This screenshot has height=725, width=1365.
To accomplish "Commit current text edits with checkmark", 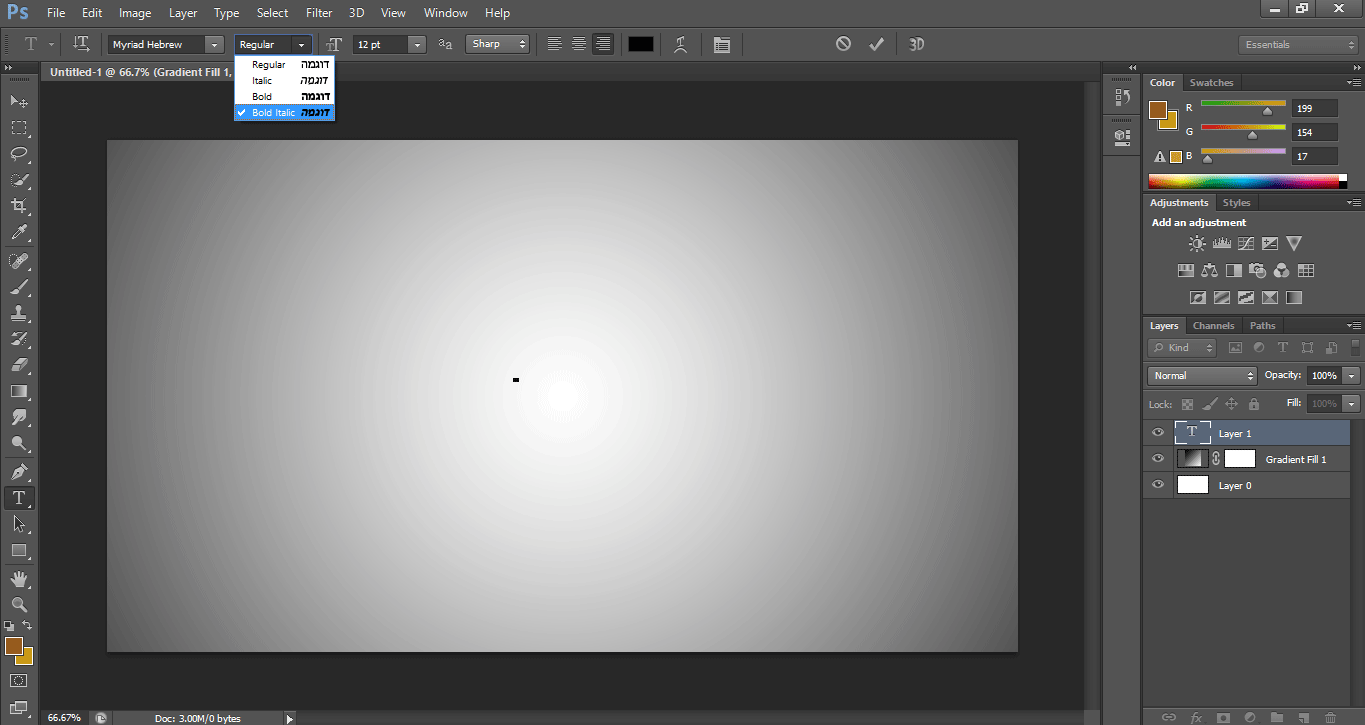I will pyautogui.click(x=876, y=44).
